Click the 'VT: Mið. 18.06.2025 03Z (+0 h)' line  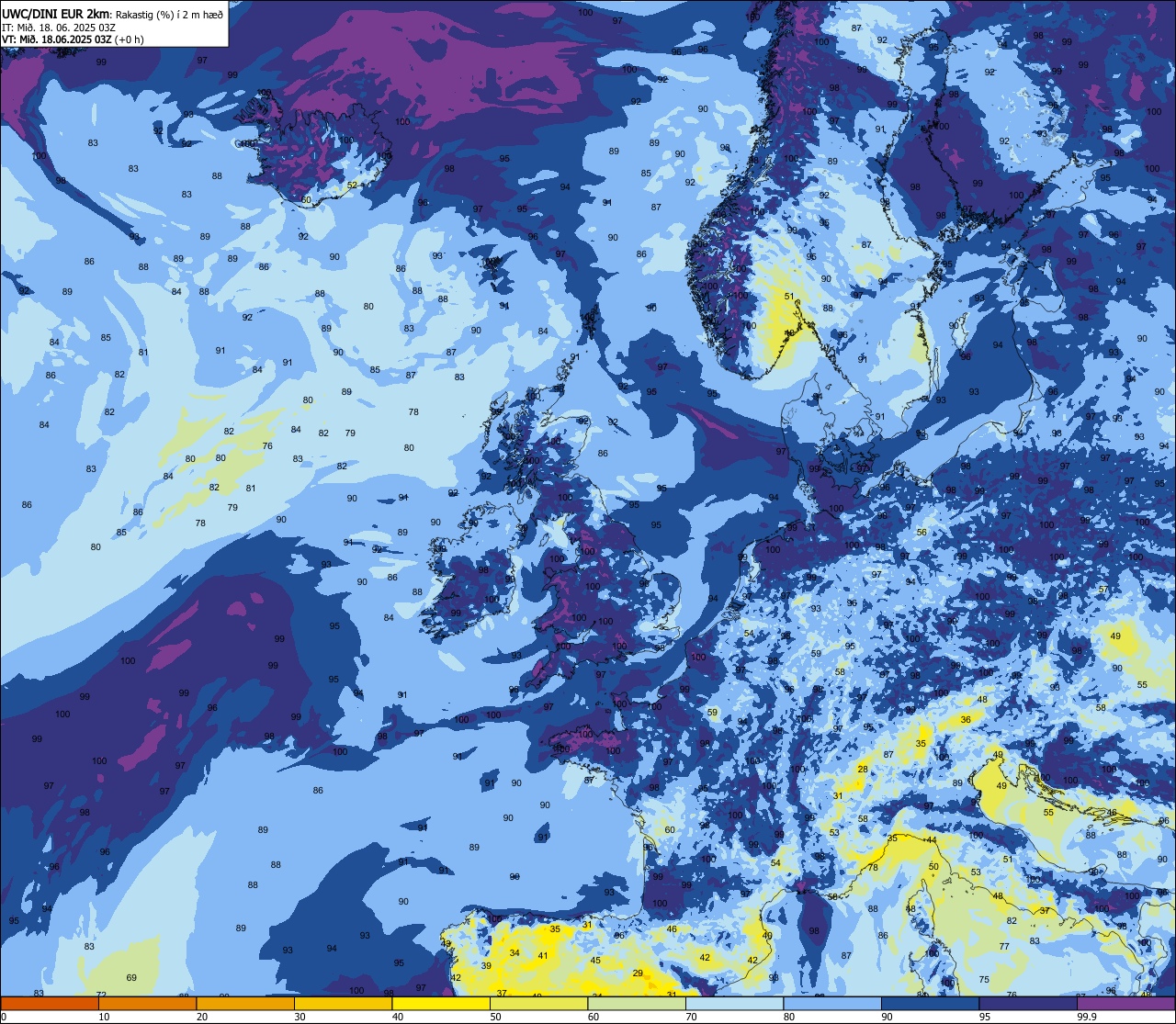tap(73, 39)
